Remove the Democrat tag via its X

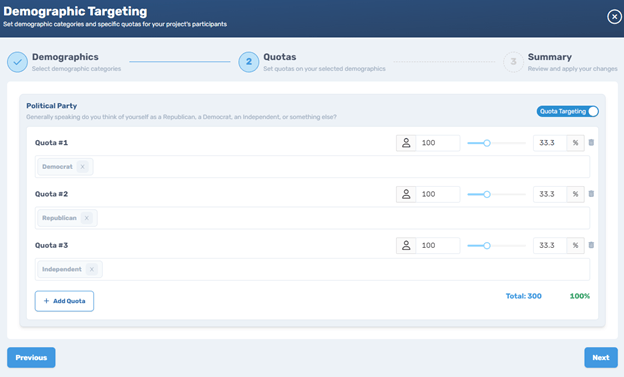82,167
